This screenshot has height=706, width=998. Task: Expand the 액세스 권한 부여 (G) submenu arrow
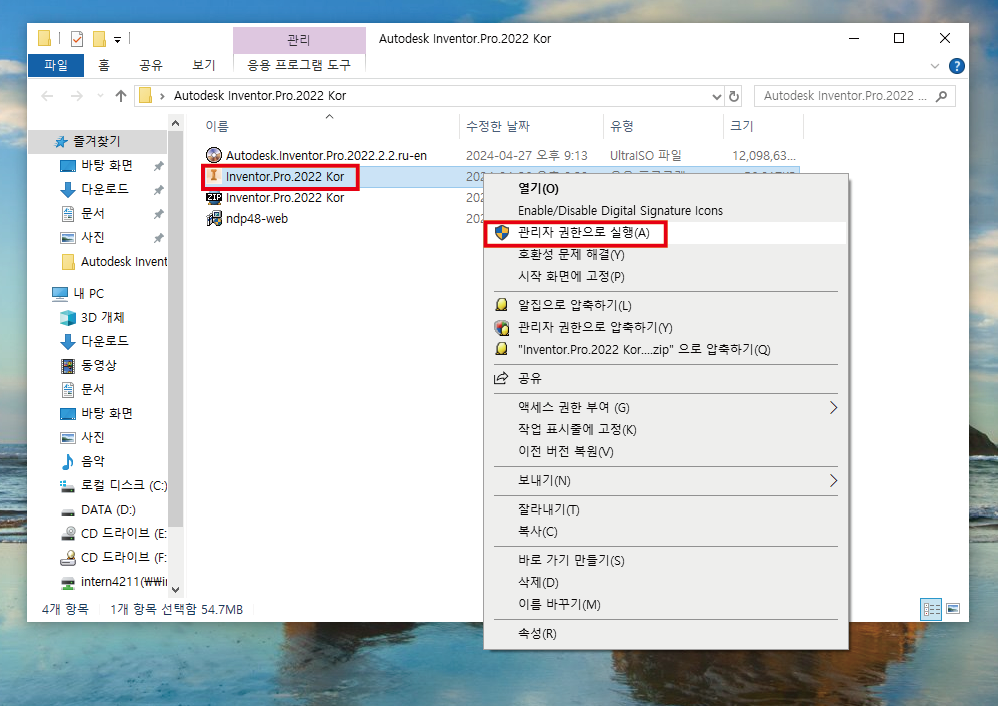(833, 407)
